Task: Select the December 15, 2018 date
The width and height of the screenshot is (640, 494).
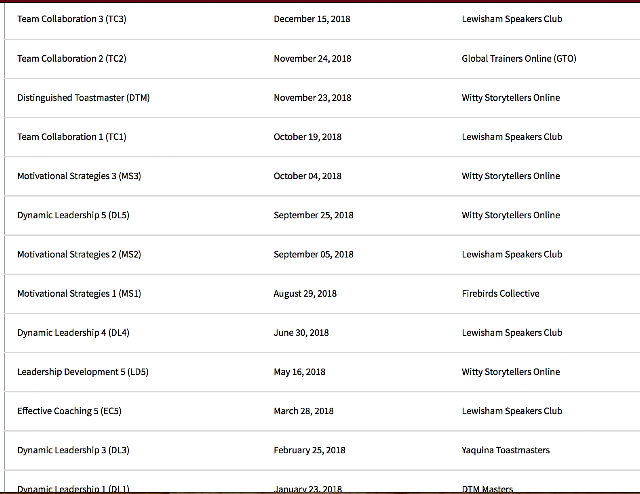Action: [312, 19]
